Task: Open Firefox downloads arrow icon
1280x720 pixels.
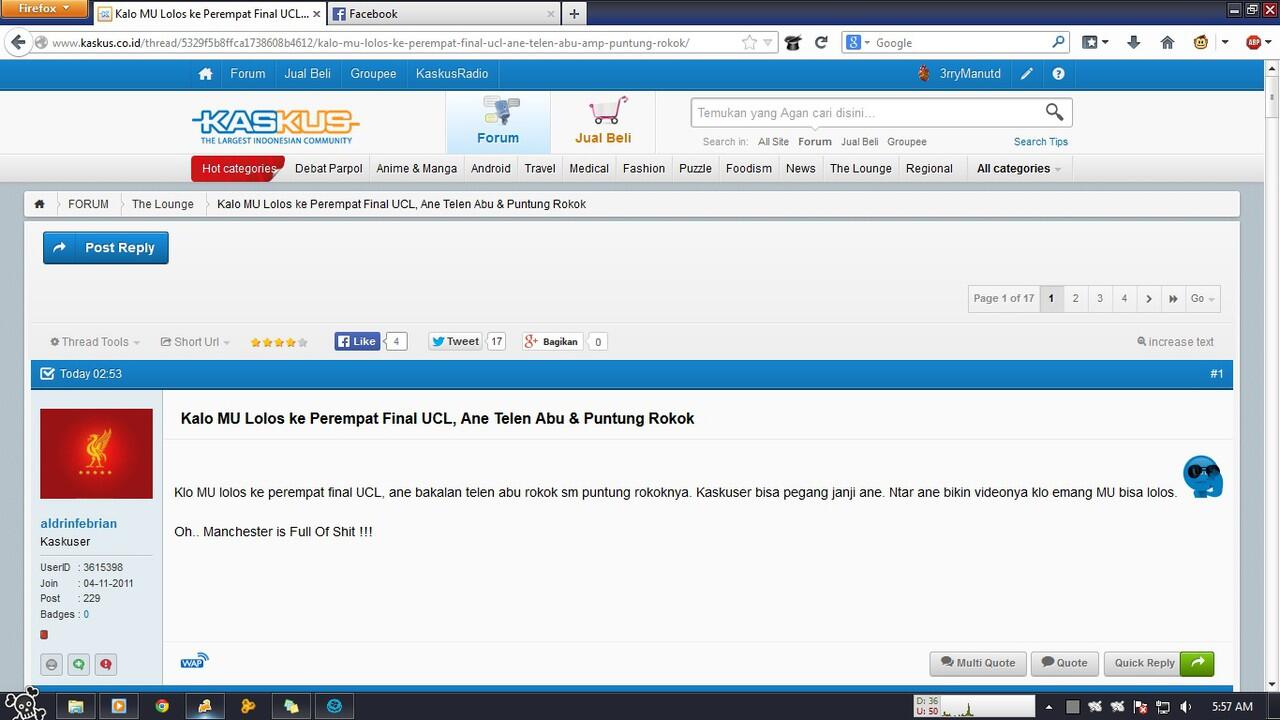Action: coord(1133,42)
